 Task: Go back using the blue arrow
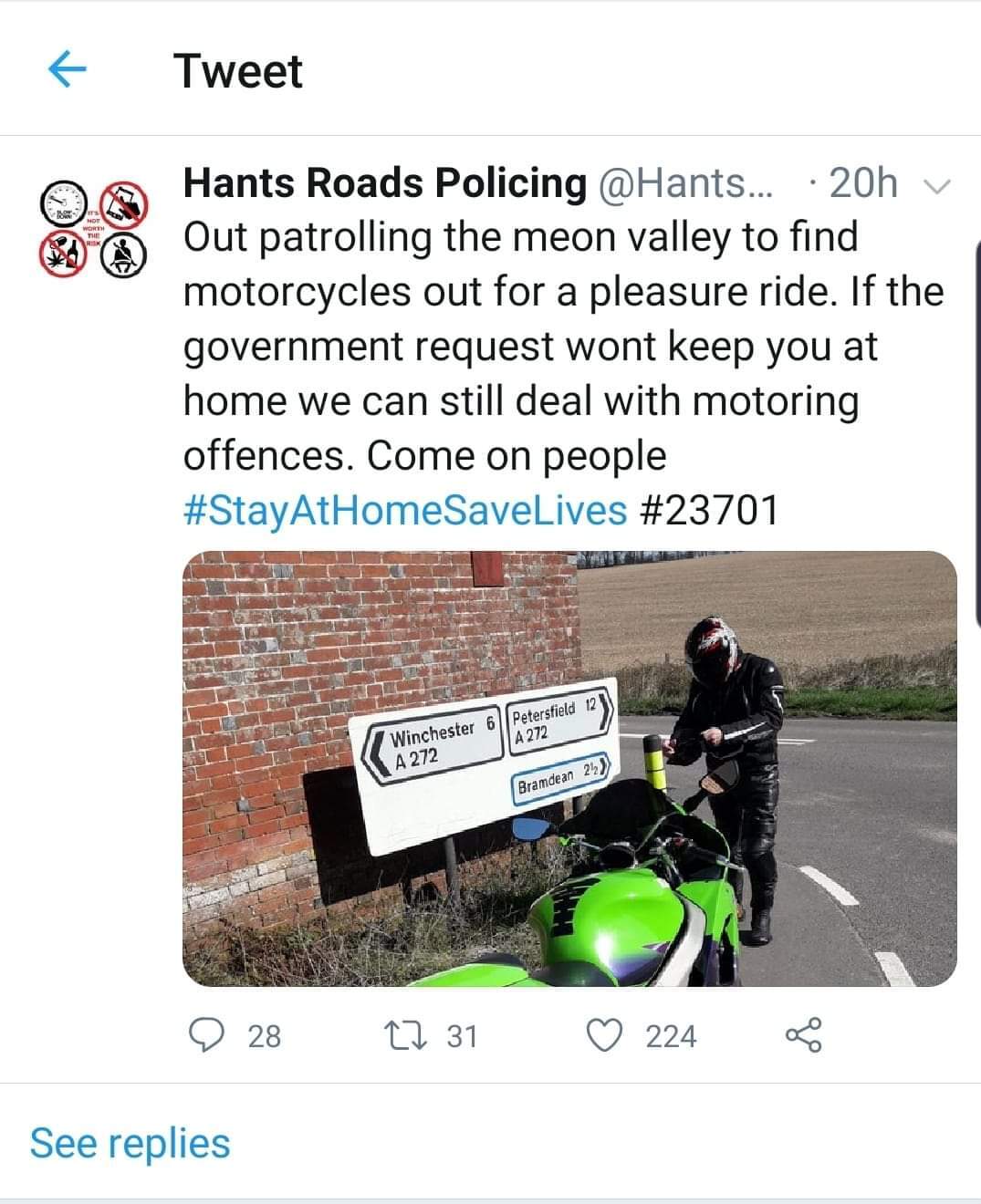(x=66, y=69)
